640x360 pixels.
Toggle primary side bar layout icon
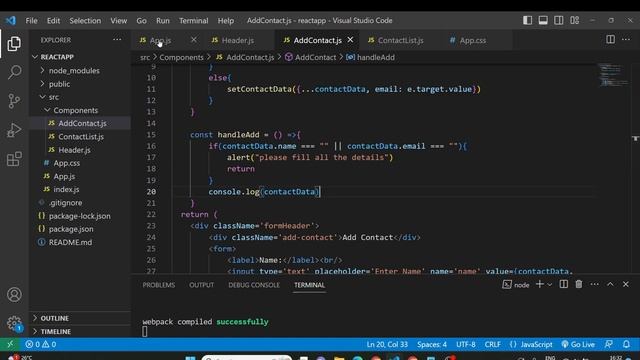(x=527, y=20)
